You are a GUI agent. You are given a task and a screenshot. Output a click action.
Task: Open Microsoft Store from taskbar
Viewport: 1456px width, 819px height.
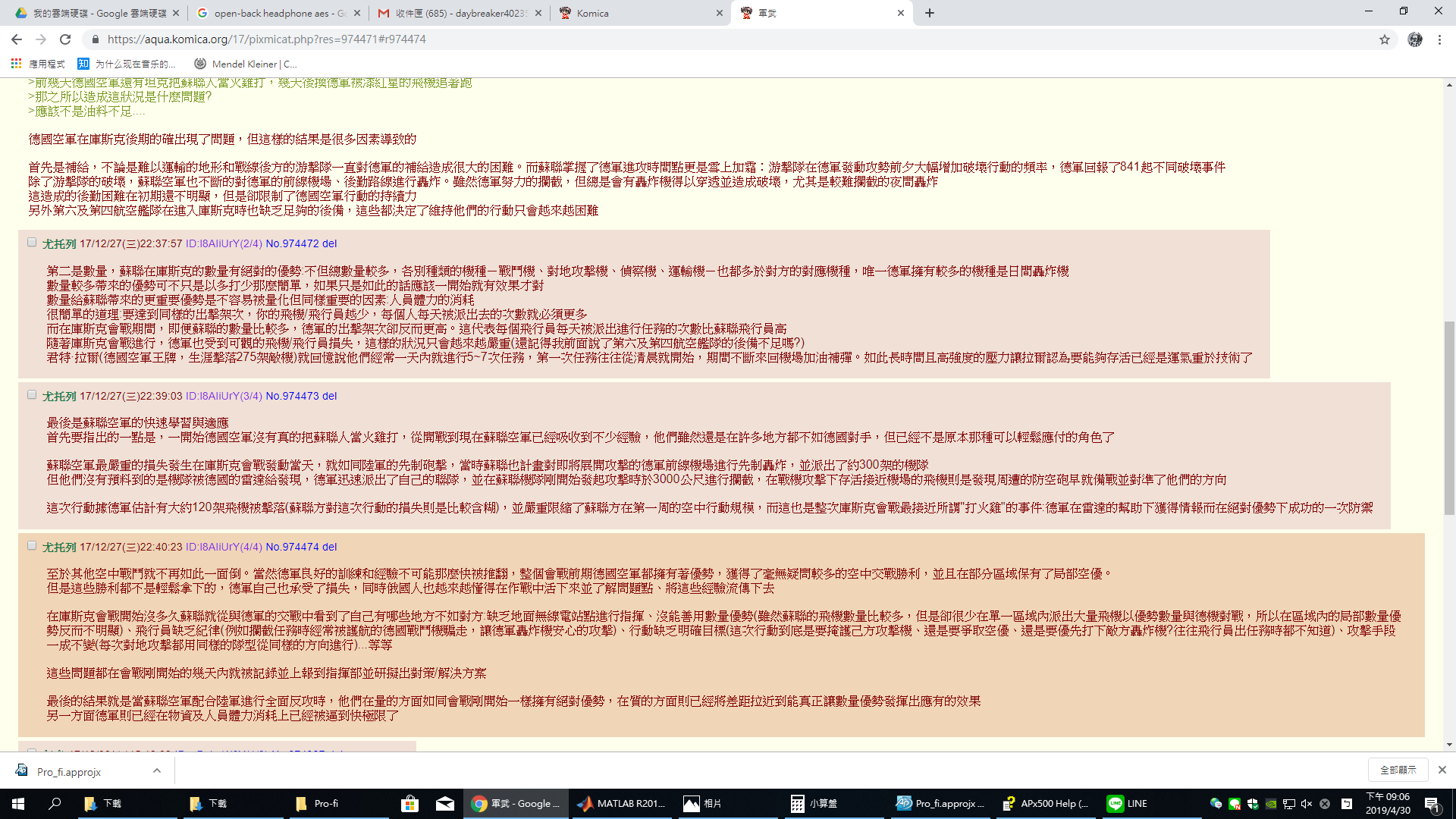point(409,803)
